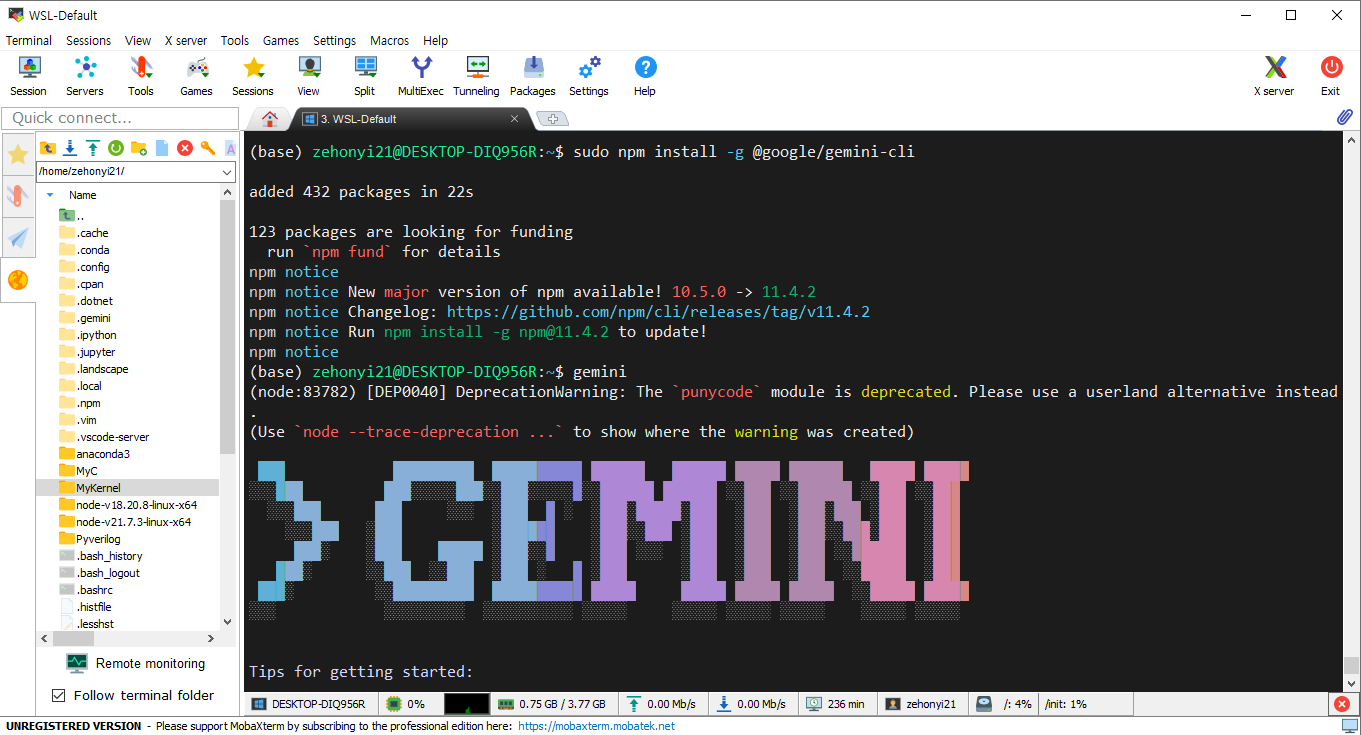Expand the remote path dropdown

point(227,172)
